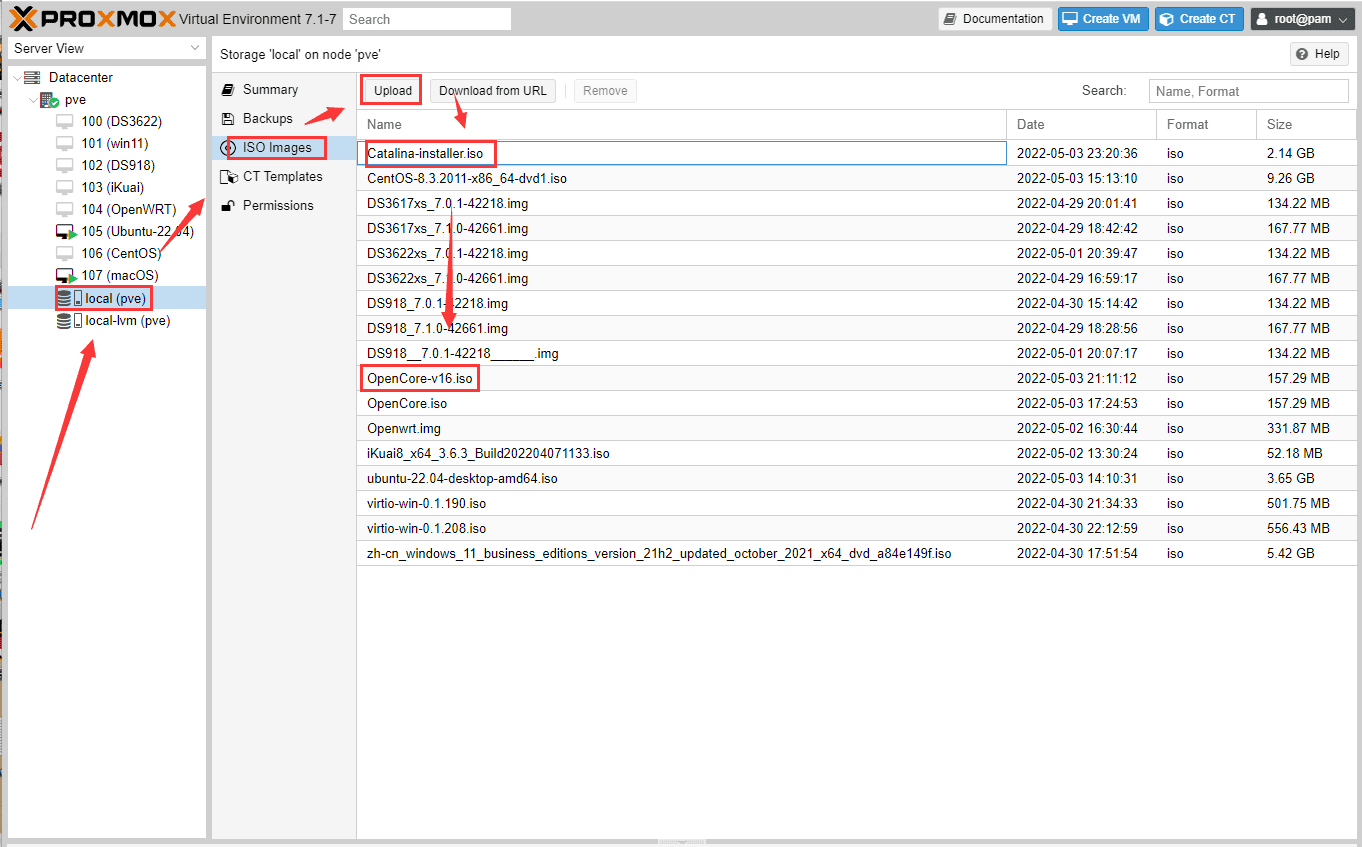Screen dimensions: 1362x847
Task: Select the zh-cn_windows_11 business editions iso row
Action: [856, 553]
